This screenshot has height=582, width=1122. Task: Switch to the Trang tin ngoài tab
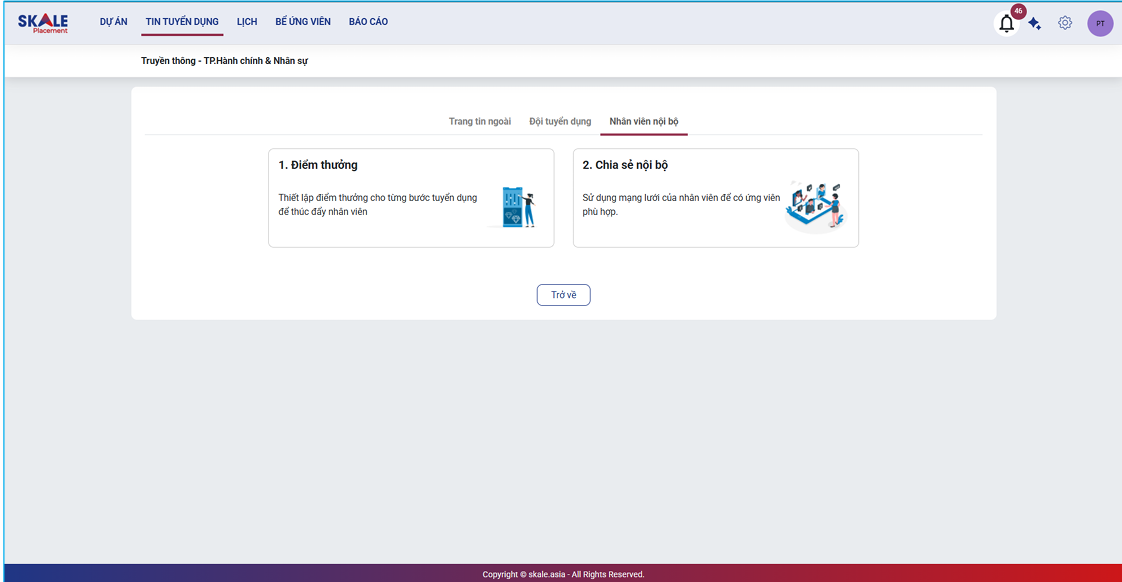pyautogui.click(x=480, y=122)
